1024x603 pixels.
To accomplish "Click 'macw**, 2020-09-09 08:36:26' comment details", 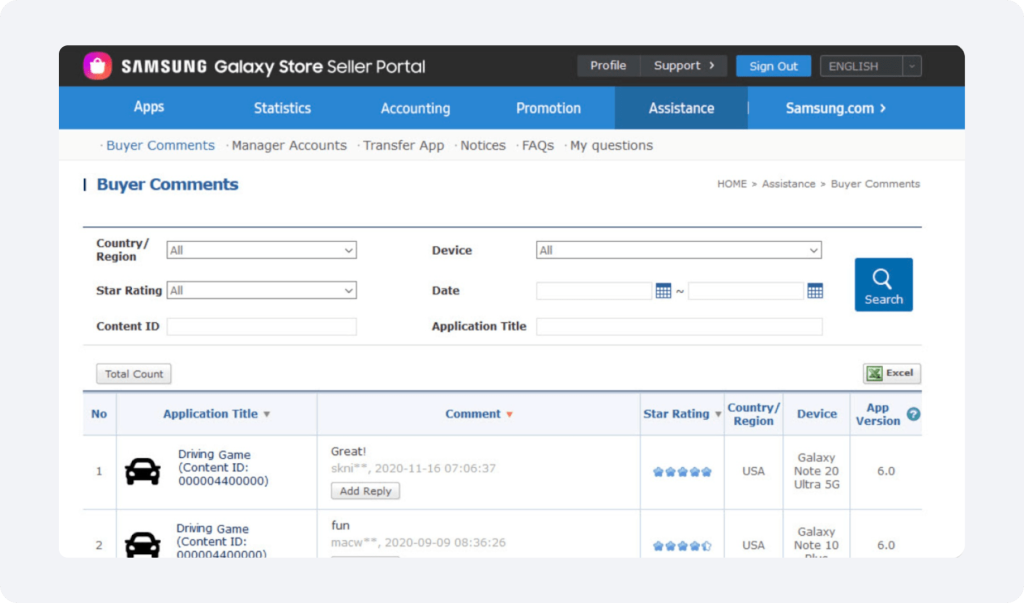I will [418, 542].
